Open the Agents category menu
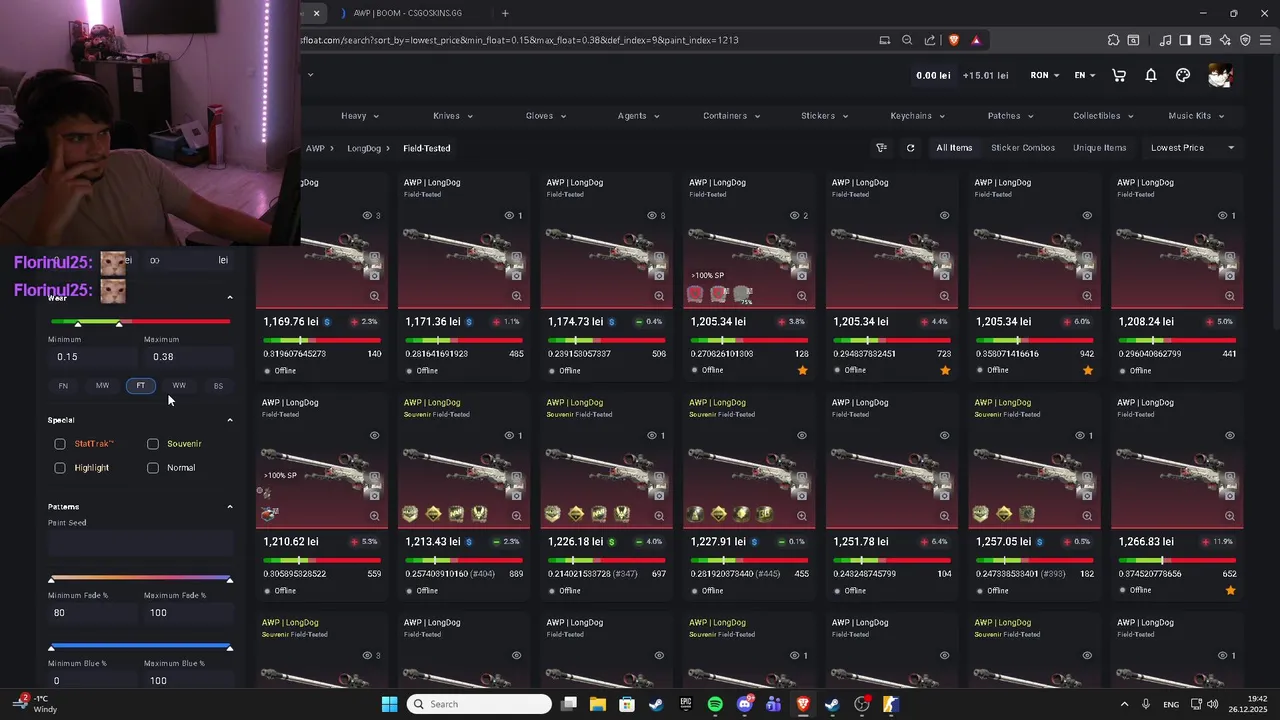 (x=638, y=116)
